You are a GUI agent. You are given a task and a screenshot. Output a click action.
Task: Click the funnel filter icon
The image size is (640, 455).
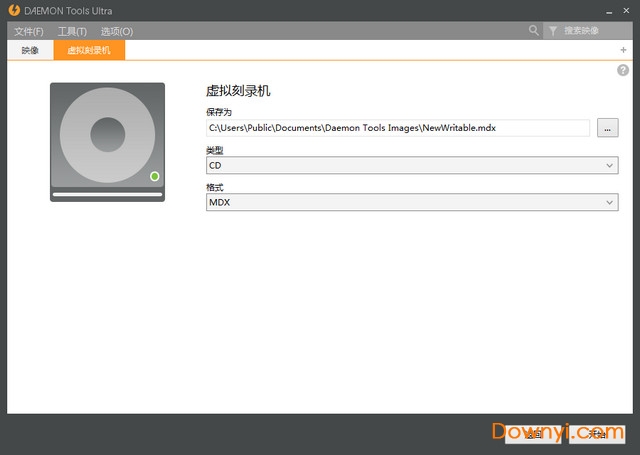(553, 31)
